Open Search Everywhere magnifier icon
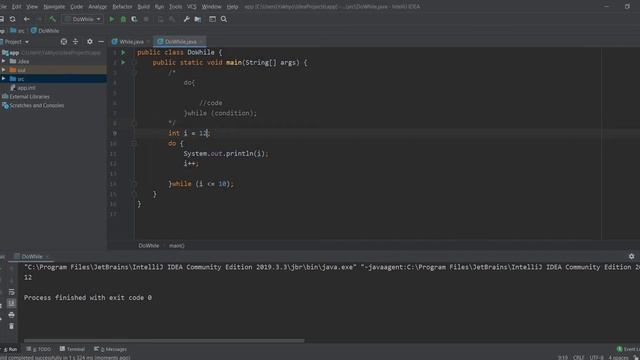Viewport: 640px width, 360px height. (224, 19)
